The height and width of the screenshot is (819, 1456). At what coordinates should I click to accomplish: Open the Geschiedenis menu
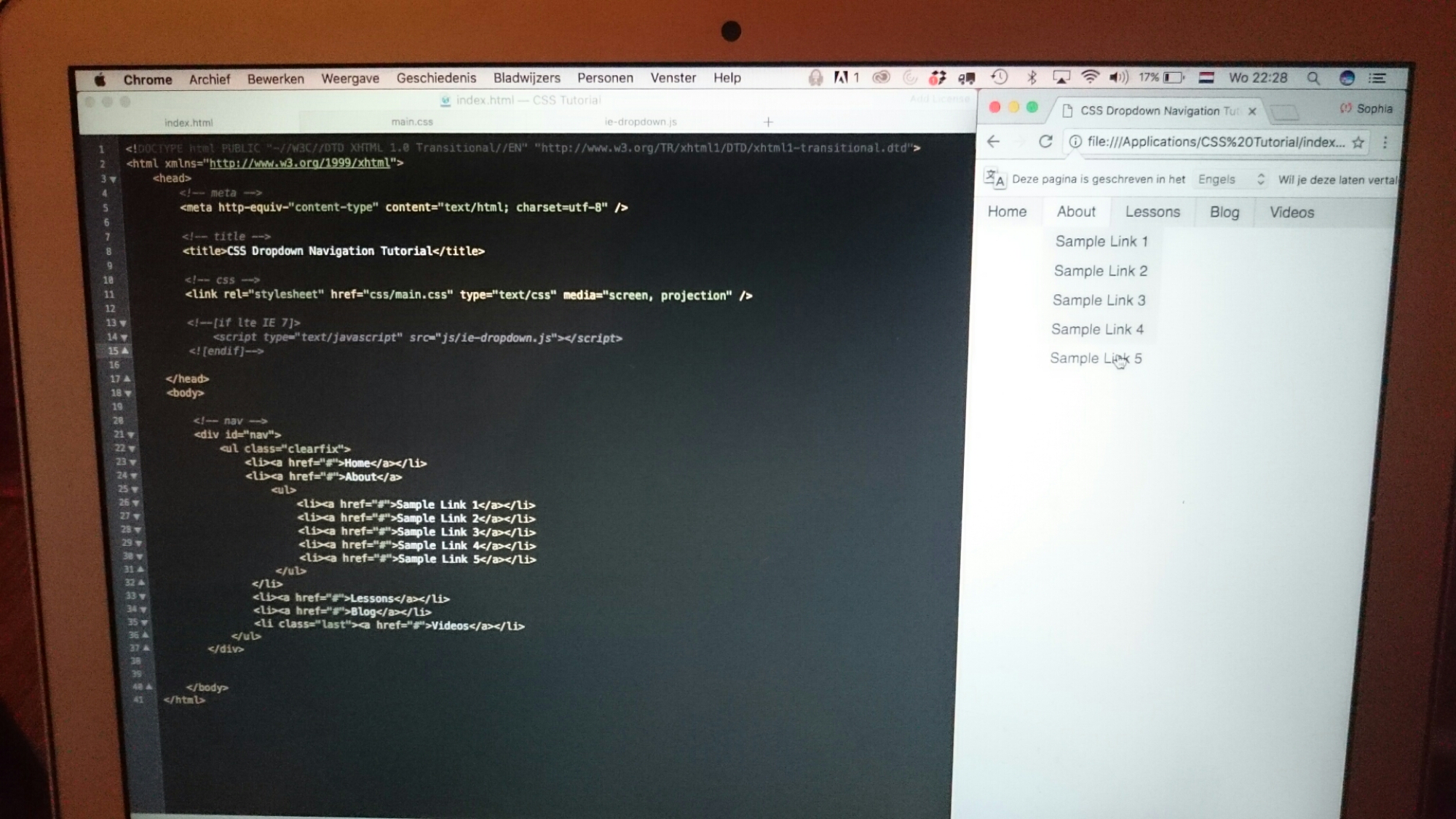(x=436, y=78)
